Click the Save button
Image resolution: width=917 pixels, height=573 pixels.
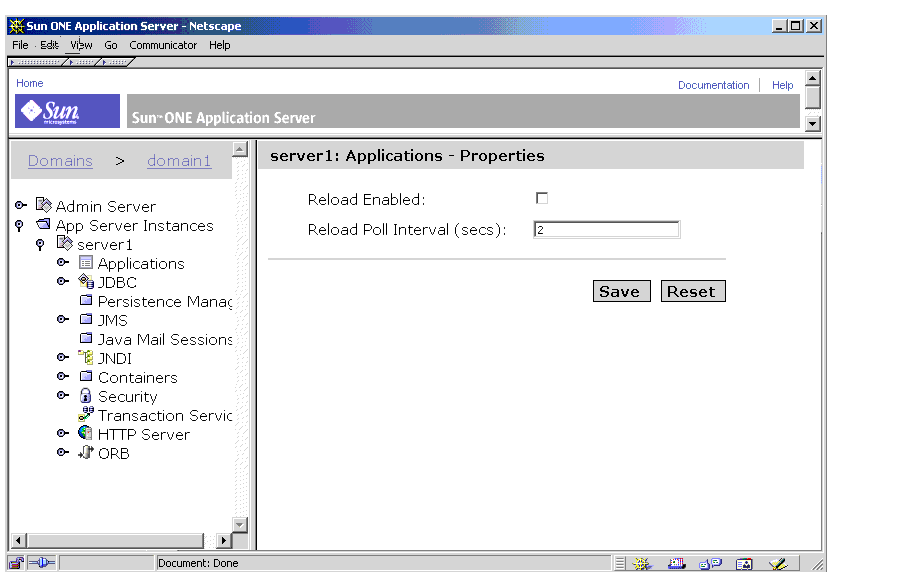621,291
